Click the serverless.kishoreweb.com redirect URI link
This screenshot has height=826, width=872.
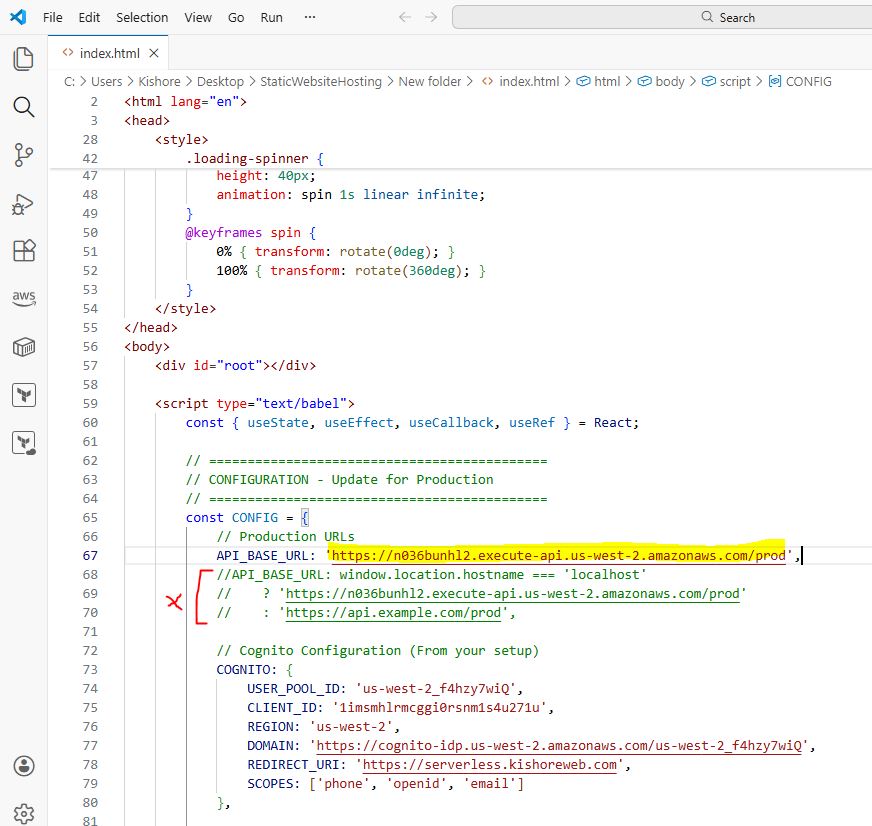[489, 765]
